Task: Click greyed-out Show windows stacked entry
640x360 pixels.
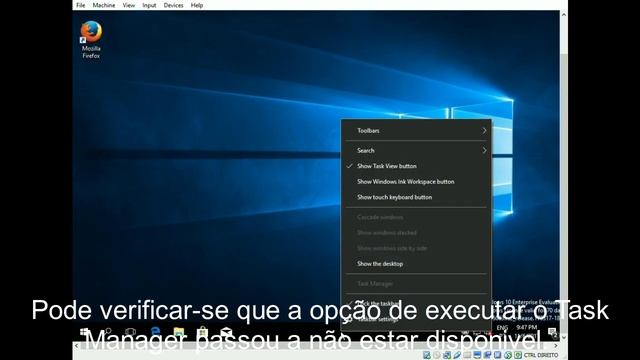Action: [416, 233]
